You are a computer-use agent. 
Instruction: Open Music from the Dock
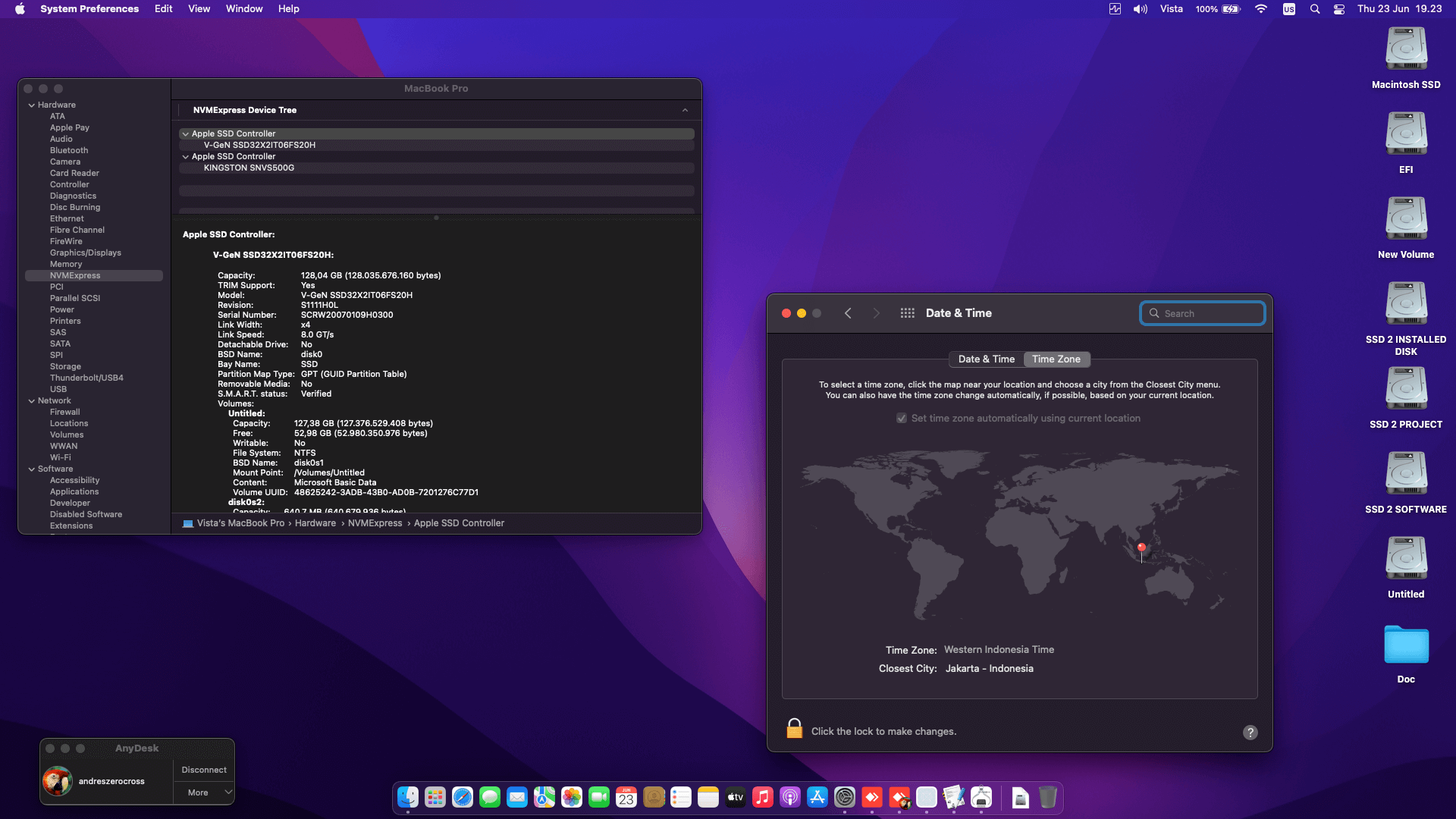[x=763, y=797]
